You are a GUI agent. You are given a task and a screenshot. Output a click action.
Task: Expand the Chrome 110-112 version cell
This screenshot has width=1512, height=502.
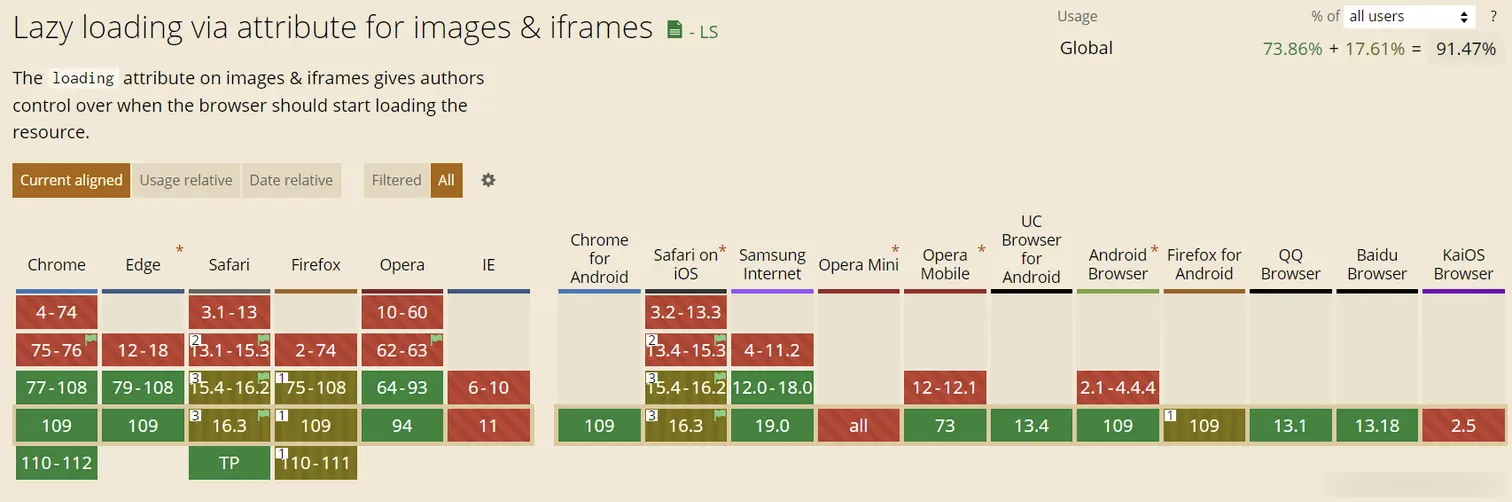click(x=57, y=463)
